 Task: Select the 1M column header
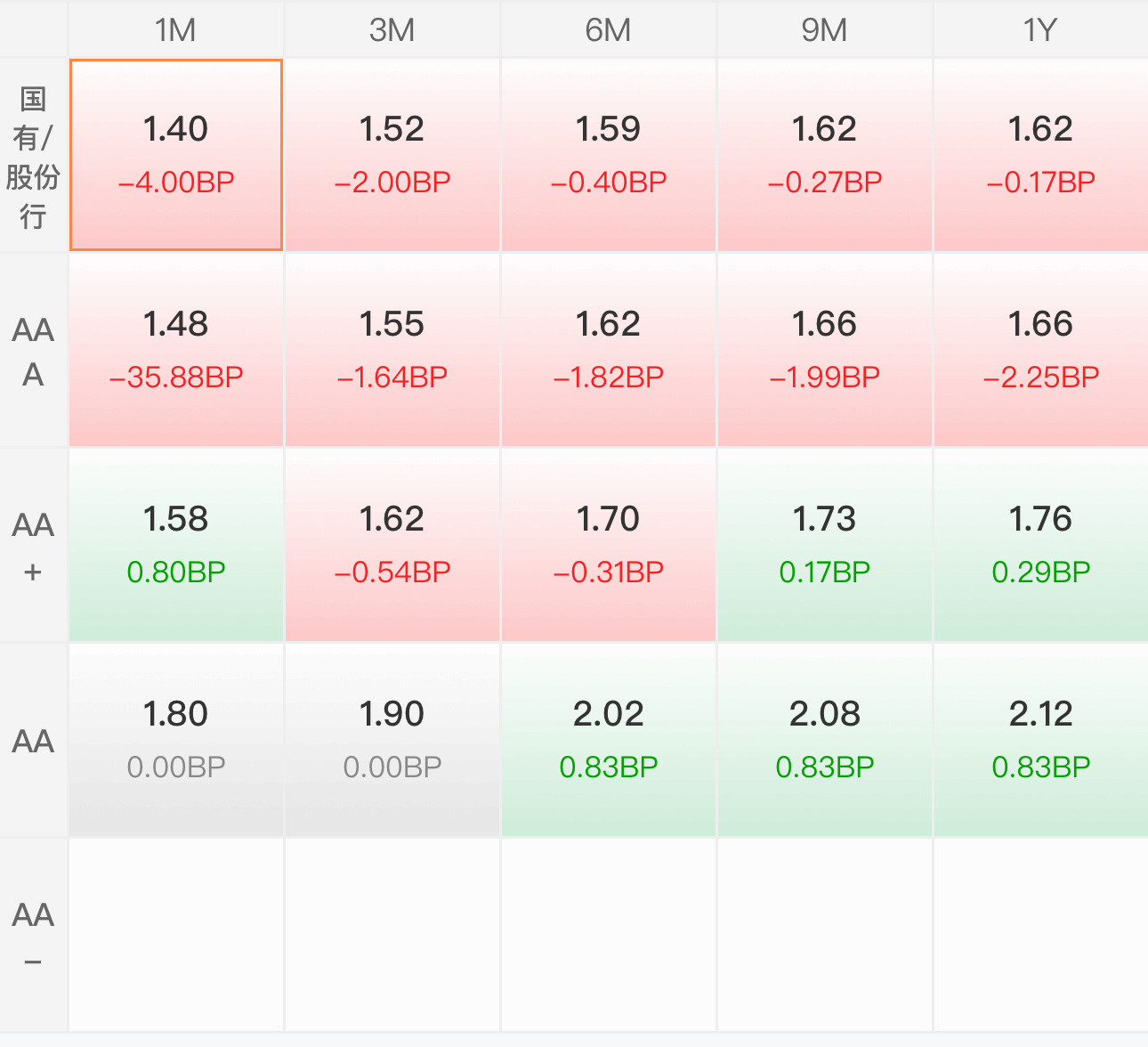pyautogui.click(x=176, y=29)
